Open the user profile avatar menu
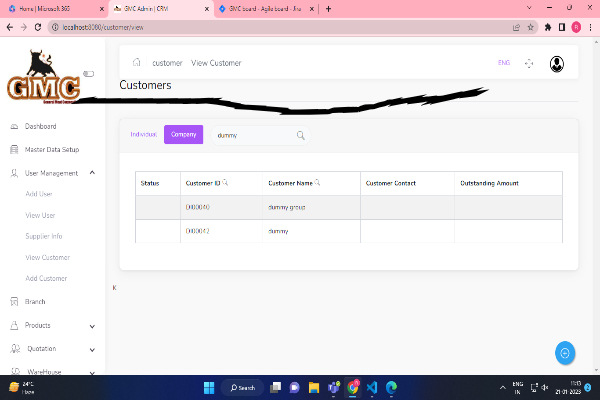The width and height of the screenshot is (600, 400). click(556, 64)
